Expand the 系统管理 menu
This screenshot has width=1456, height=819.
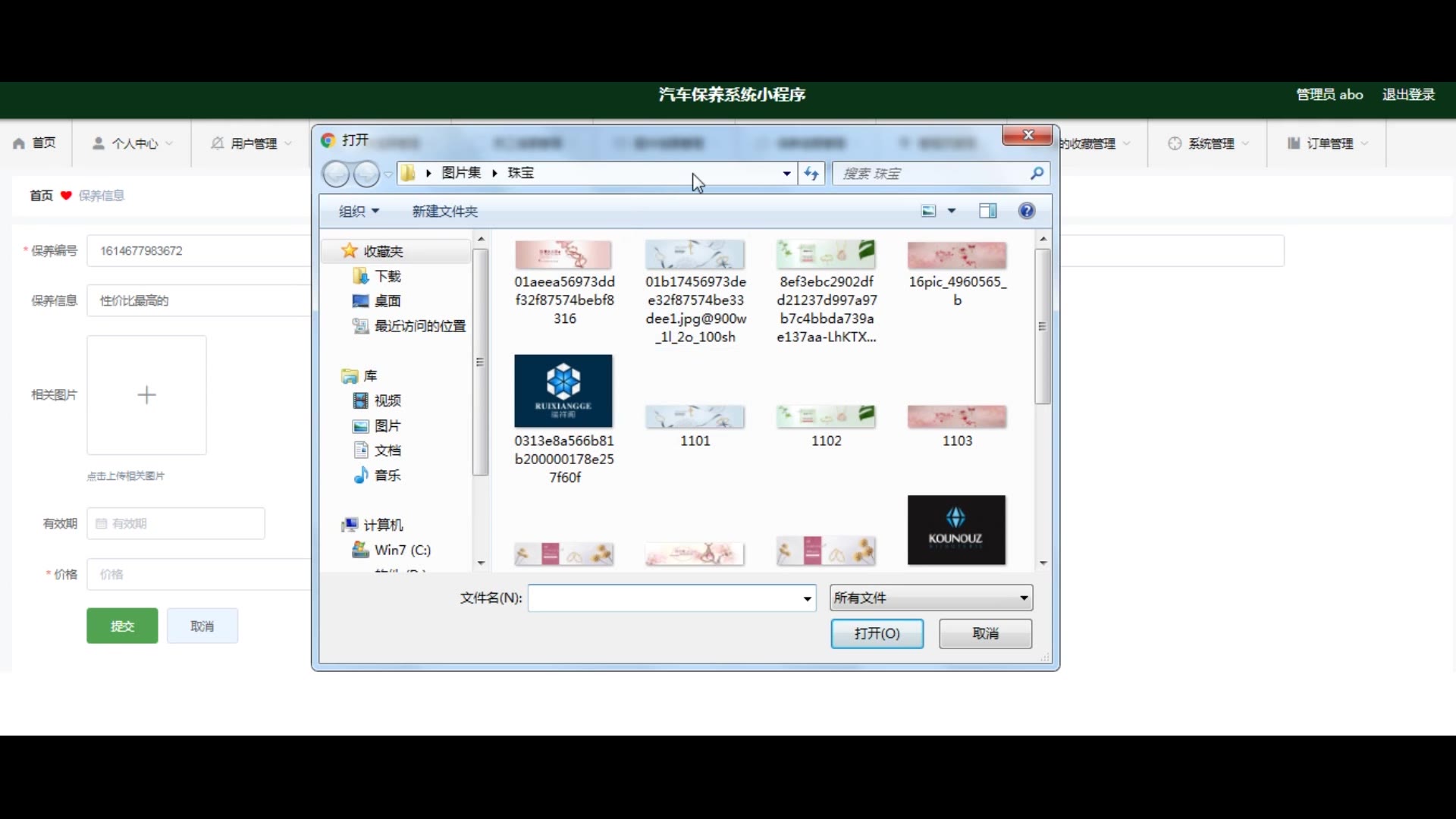pyautogui.click(x=1208, y=143)
